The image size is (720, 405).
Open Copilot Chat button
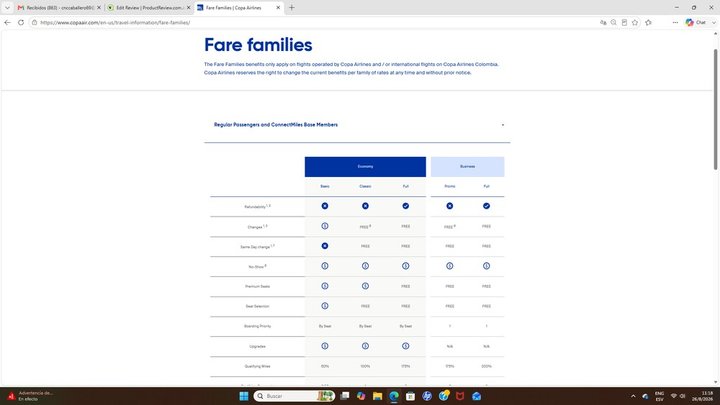point(695,22)
